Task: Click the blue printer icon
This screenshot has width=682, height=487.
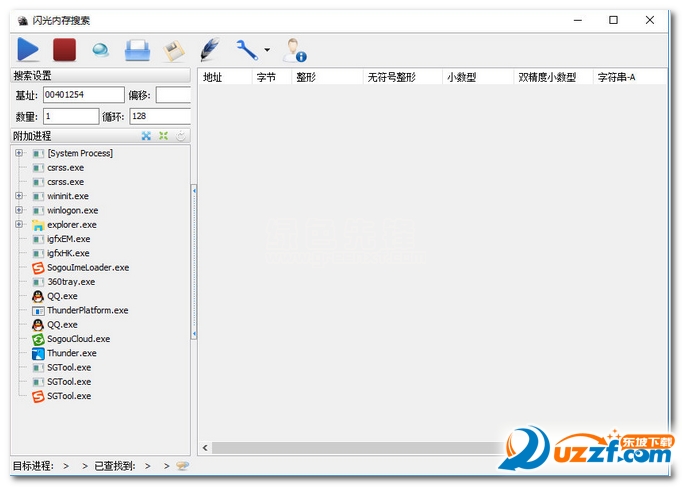Action: 137,49
